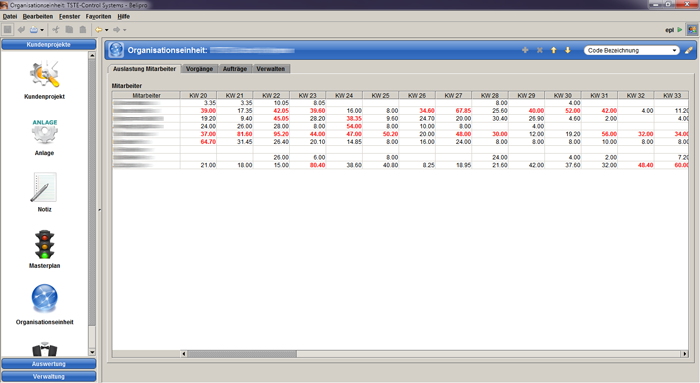Screen dimensions: 700x383
Task: Select the cell with value 80.40
Action: pos(308,165)
